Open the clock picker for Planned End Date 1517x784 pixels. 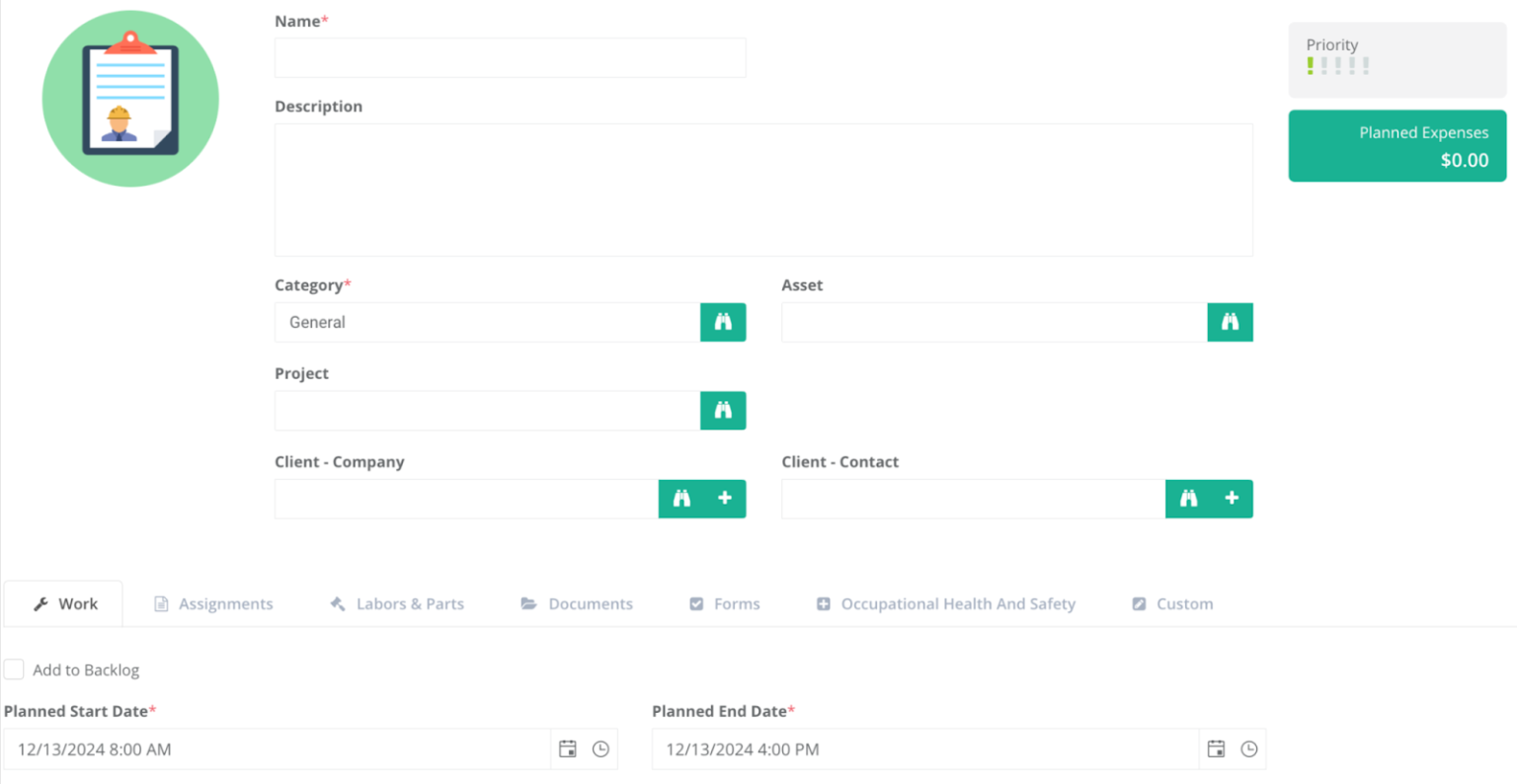pyautogui.click(x=1249, y=748)
